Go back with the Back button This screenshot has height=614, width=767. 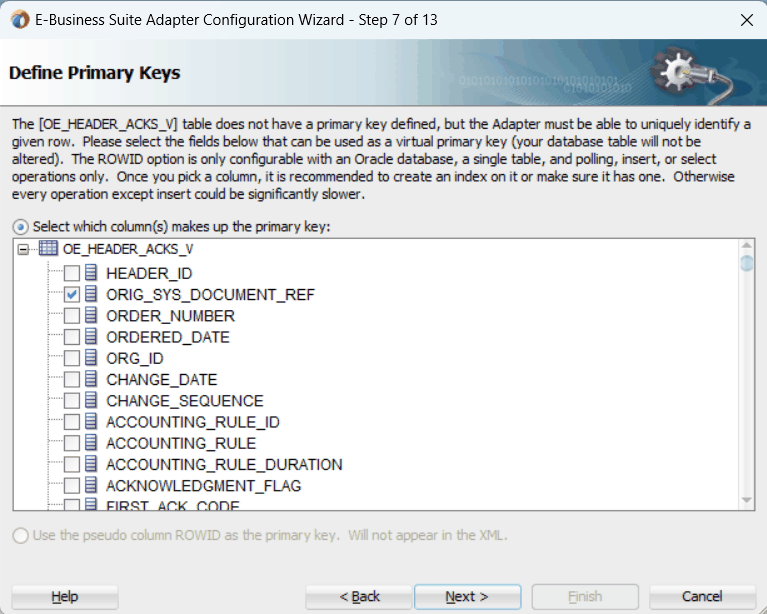[x=359, y=596]
